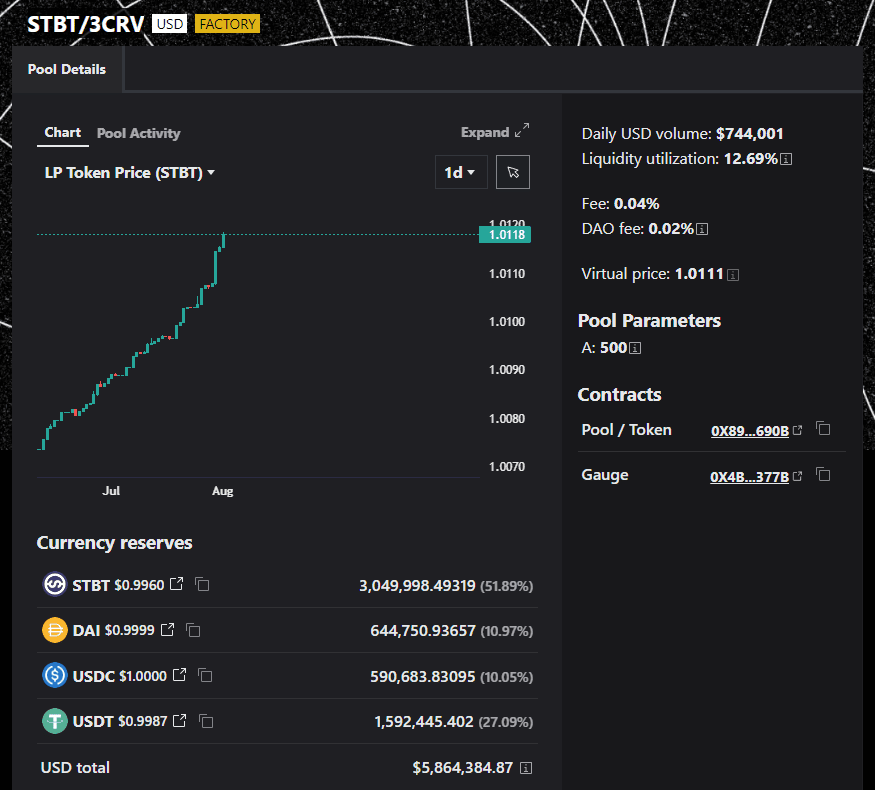
Task: Open the LP Token Price (STBT) dropdown
Action: click(x=129, y=172)
